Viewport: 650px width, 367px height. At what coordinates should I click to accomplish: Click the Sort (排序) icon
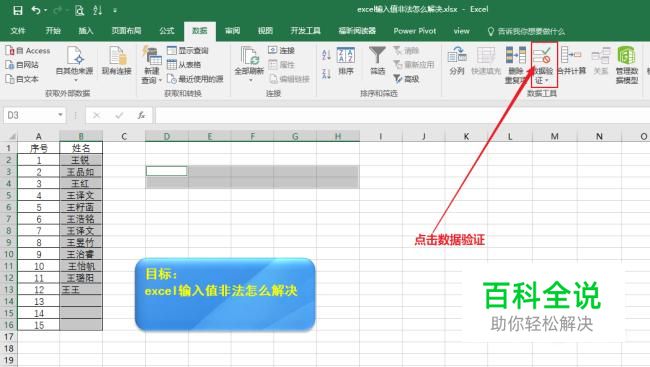pyautogui.click(x=346, y=55)
